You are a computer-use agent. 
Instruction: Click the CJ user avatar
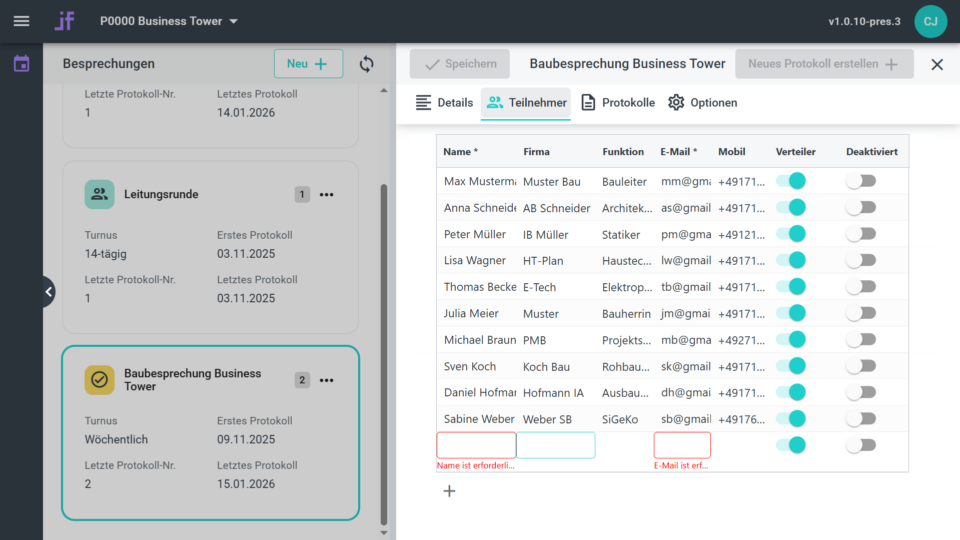pyautogui.click(x=930, y=21)
